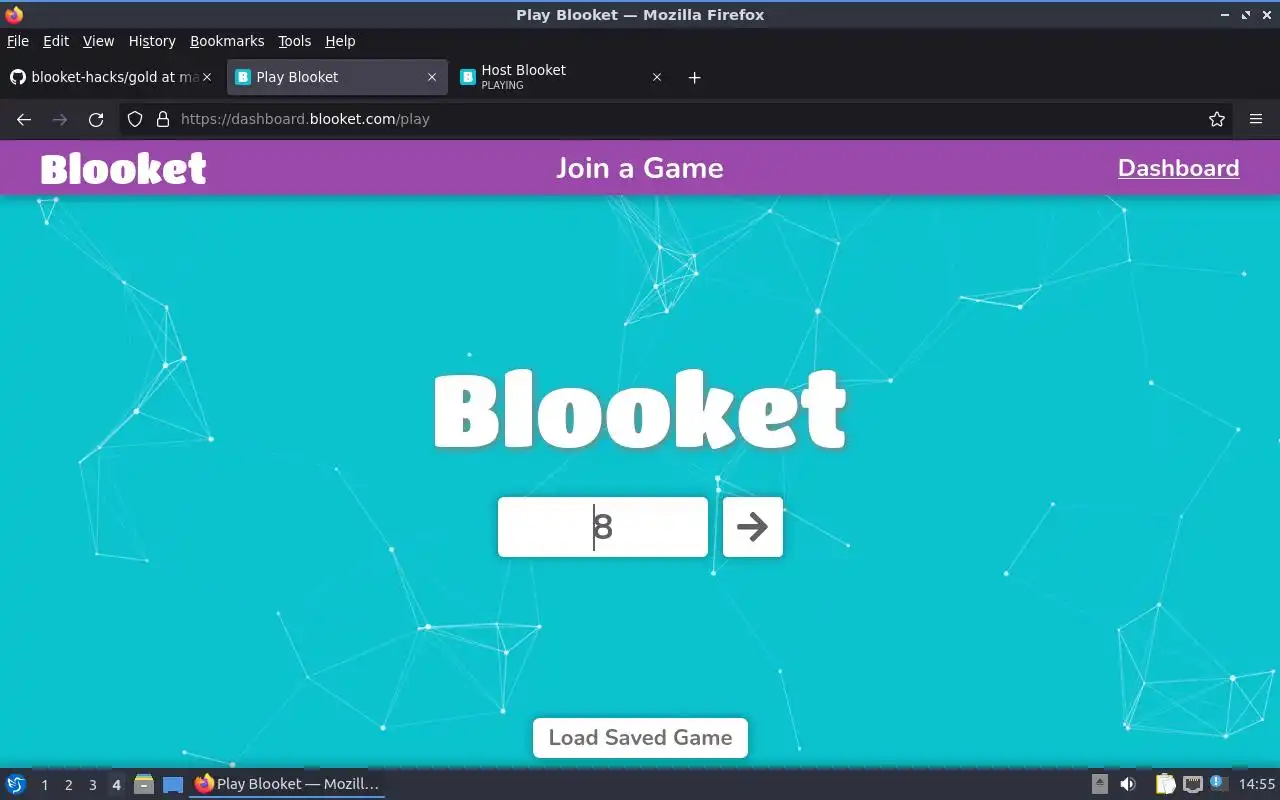Open a new browser tab
Screen dimensions: 1280x800
pos(695,77)
